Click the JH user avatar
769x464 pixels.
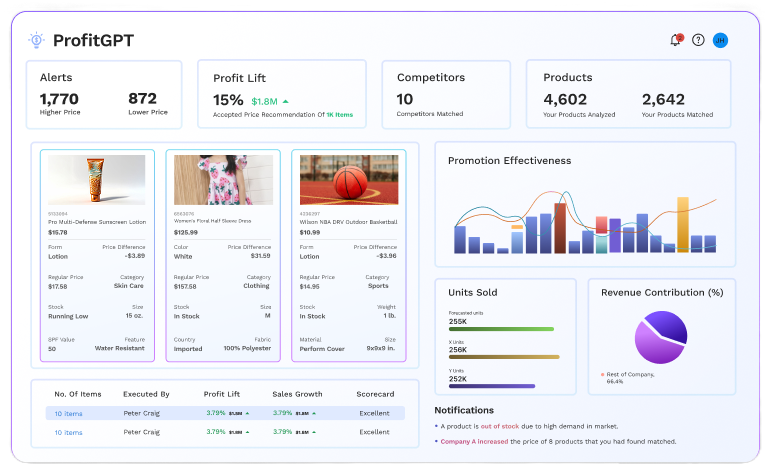tap(720, 40)
